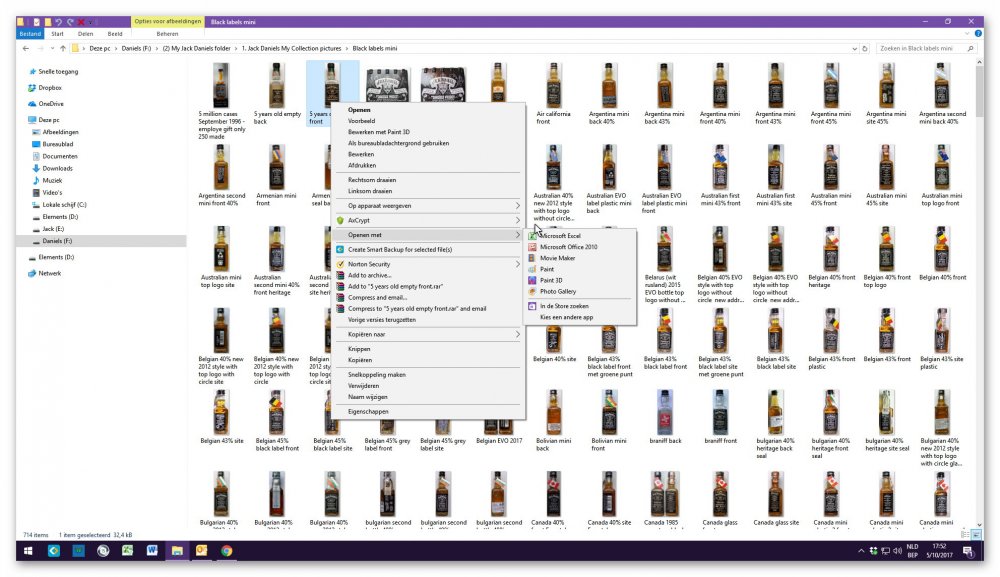
Task: Click the Windows Start button
Action: pyautogui.click(x=27, y=550)
